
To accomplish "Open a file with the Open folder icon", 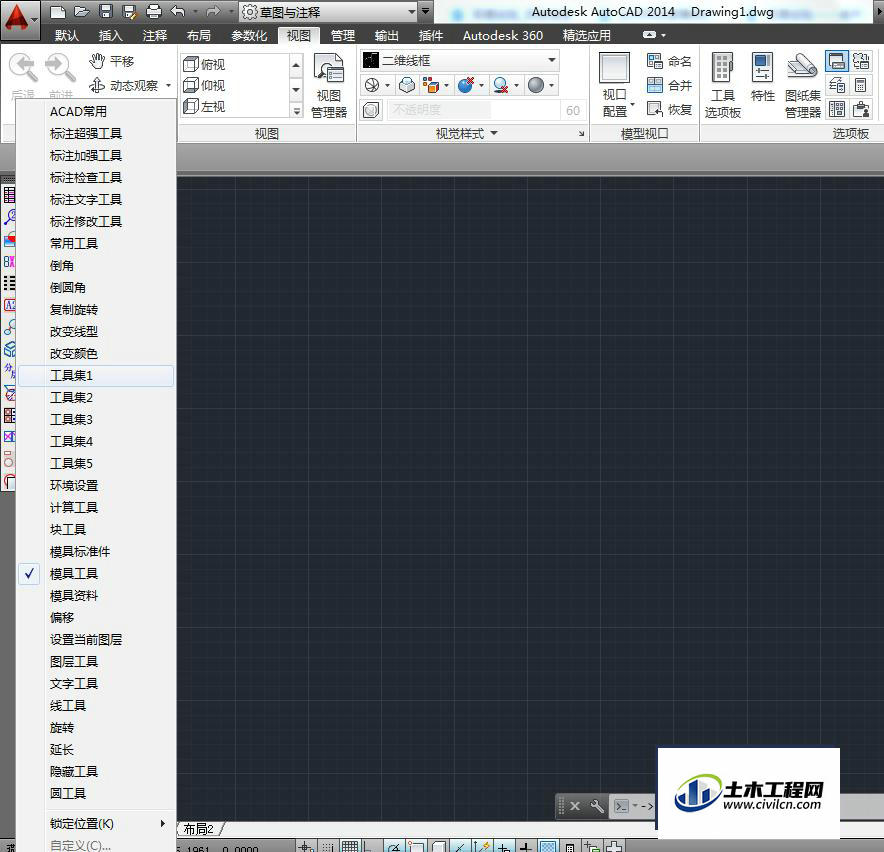I will pyautogui.click(x=81, y=11).
